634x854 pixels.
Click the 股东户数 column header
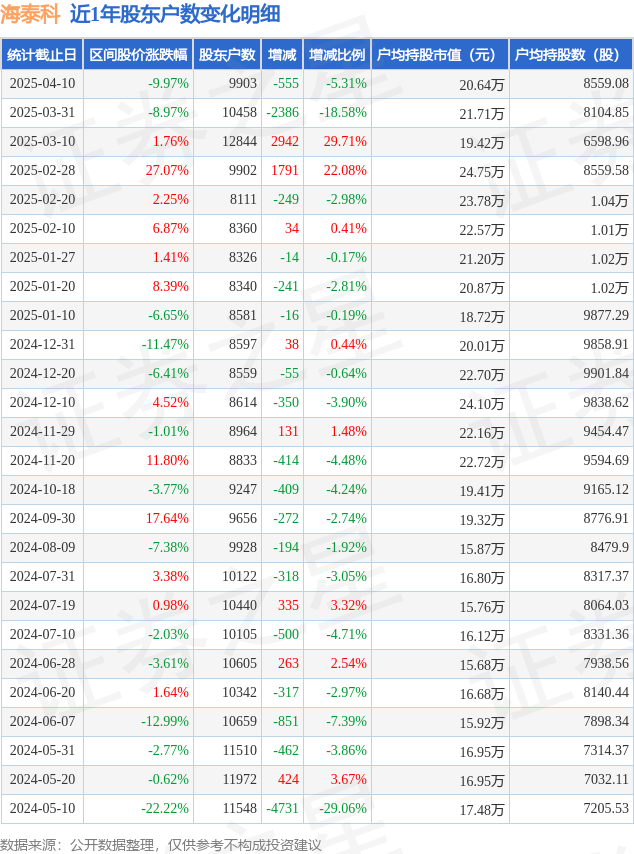(x=227, y=54)
